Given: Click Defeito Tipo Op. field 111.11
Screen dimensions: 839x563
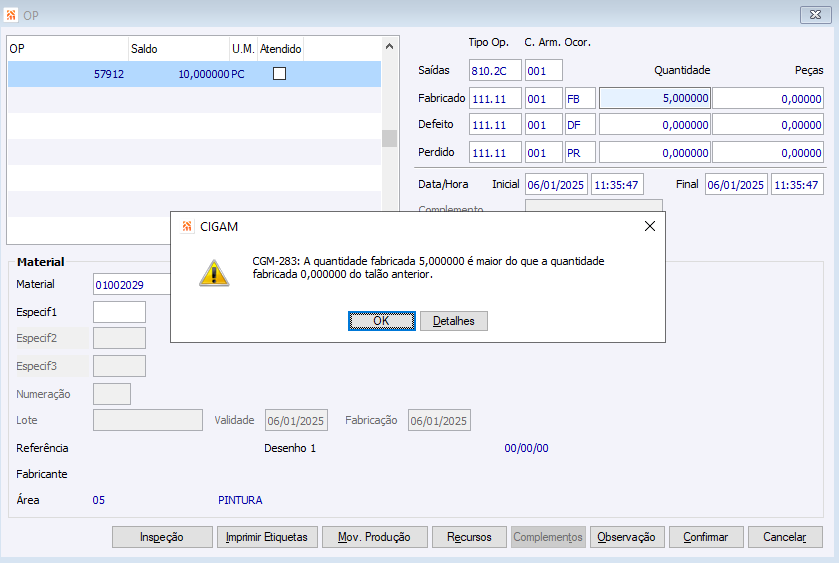Looking at the screenshot, I should point(495,125).
